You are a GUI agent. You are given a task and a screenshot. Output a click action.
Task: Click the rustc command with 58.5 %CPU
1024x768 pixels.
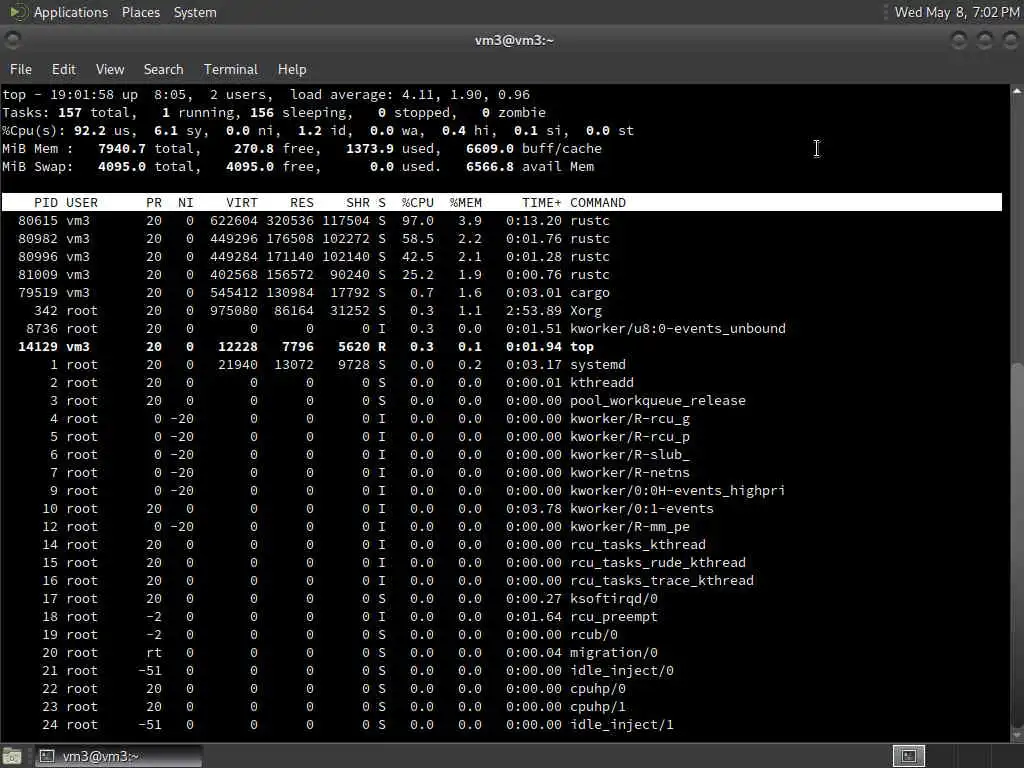(x=590, y=239)
